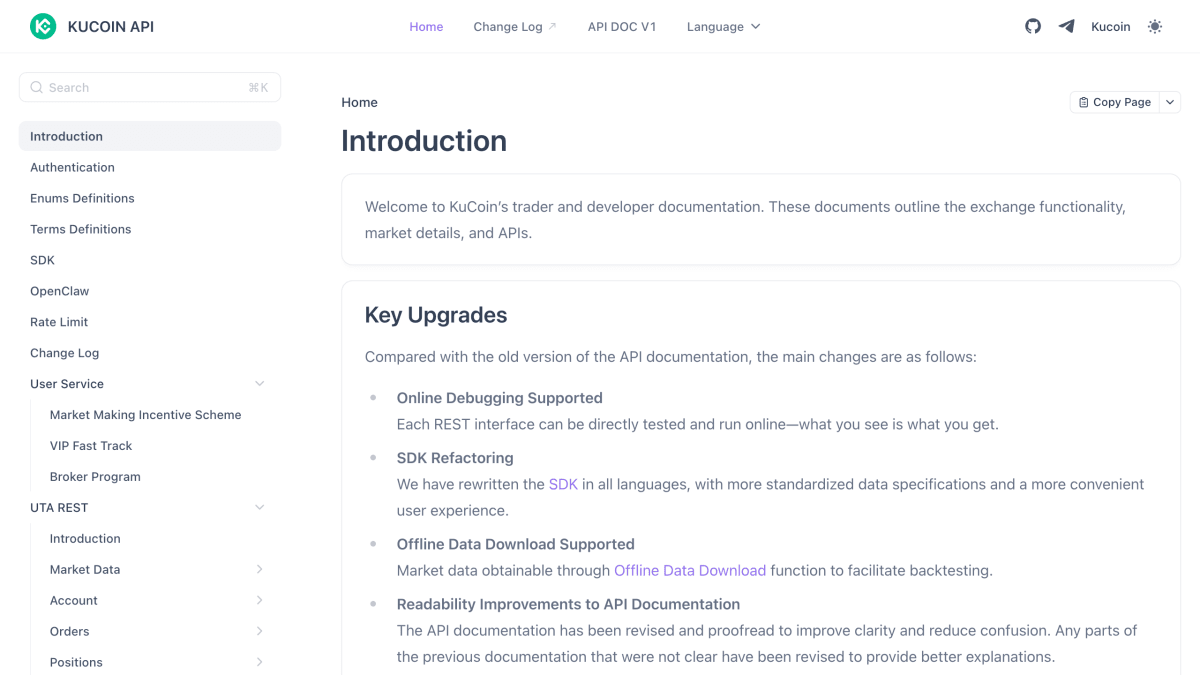
Task: Collapse the User Service section chevron
Action: (x=260, y=384)
